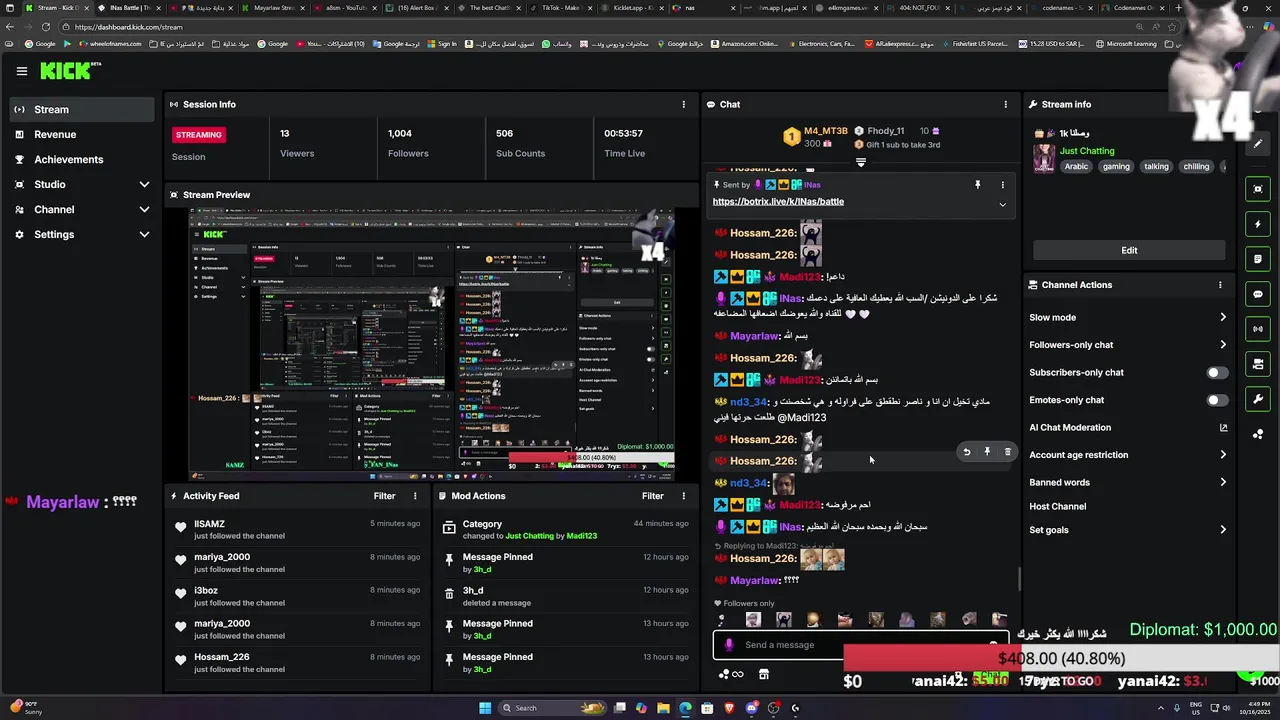The height and width of the screenshot is (720, 1280).
Task: Click Madi123 link in Mod Actions
Action: (582, 536)
